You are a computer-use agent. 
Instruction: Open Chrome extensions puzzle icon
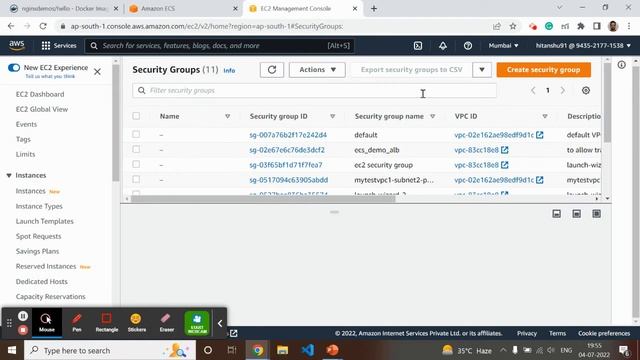click(x=580, y=26)
